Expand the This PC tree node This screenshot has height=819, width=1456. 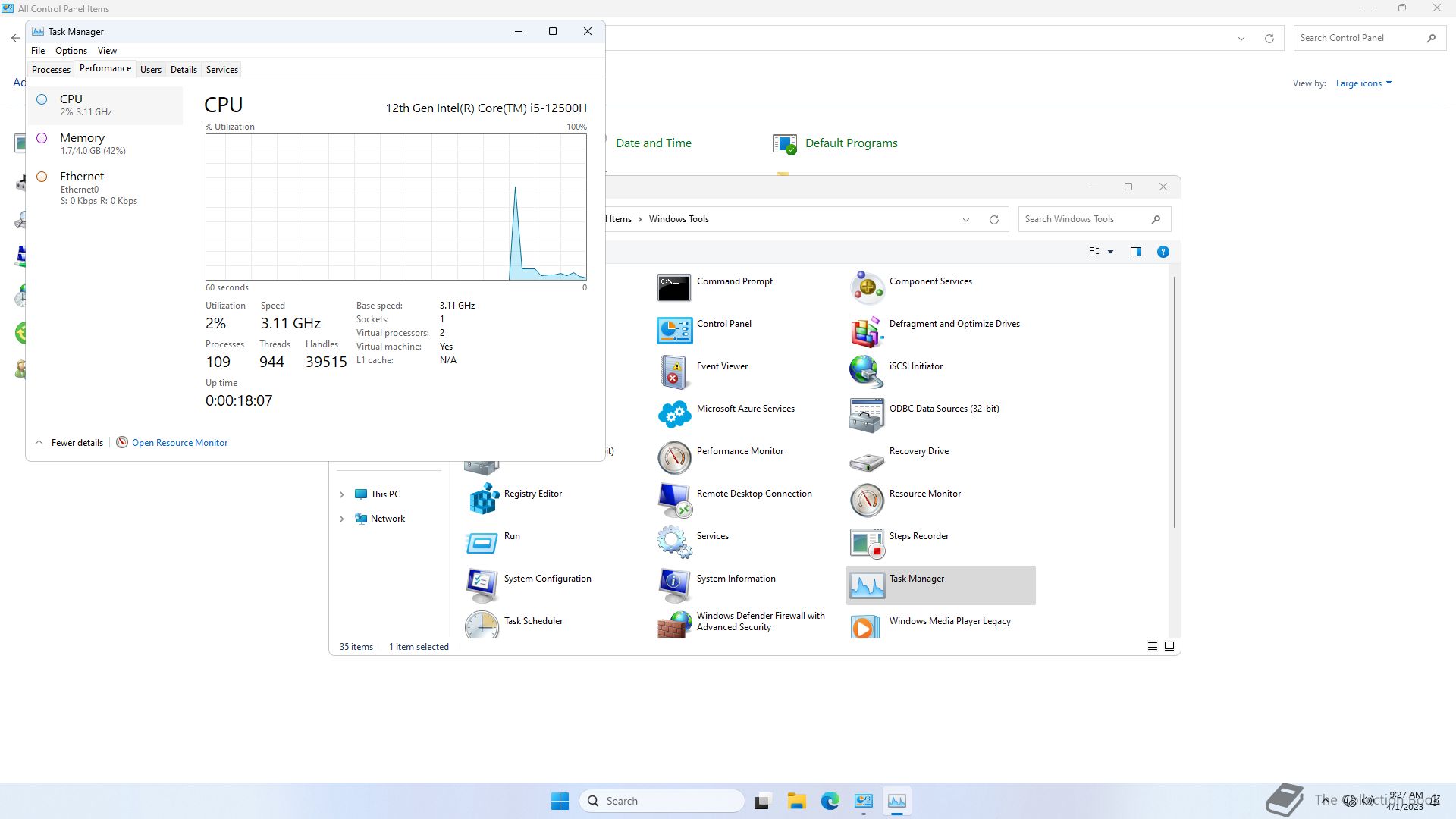341,494
